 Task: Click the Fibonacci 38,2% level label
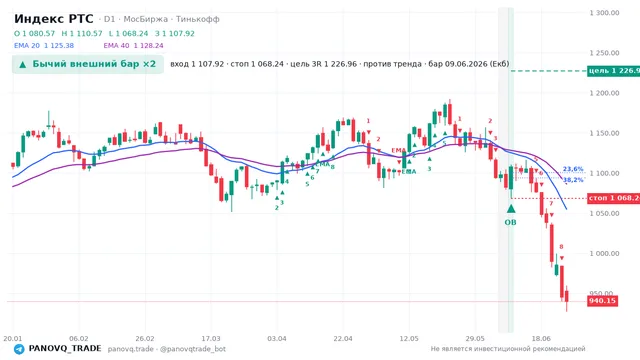pos(573,180)
